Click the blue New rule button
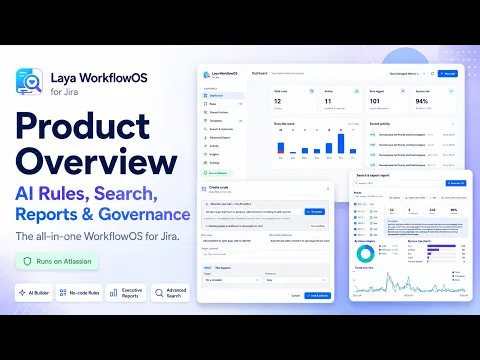The image size is (480, 360). (x=448, y=74)
